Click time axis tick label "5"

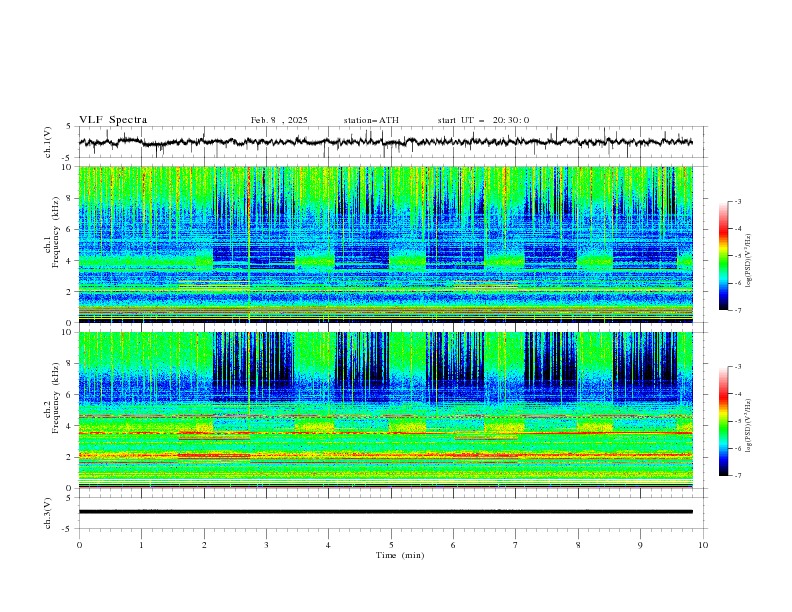391,545
